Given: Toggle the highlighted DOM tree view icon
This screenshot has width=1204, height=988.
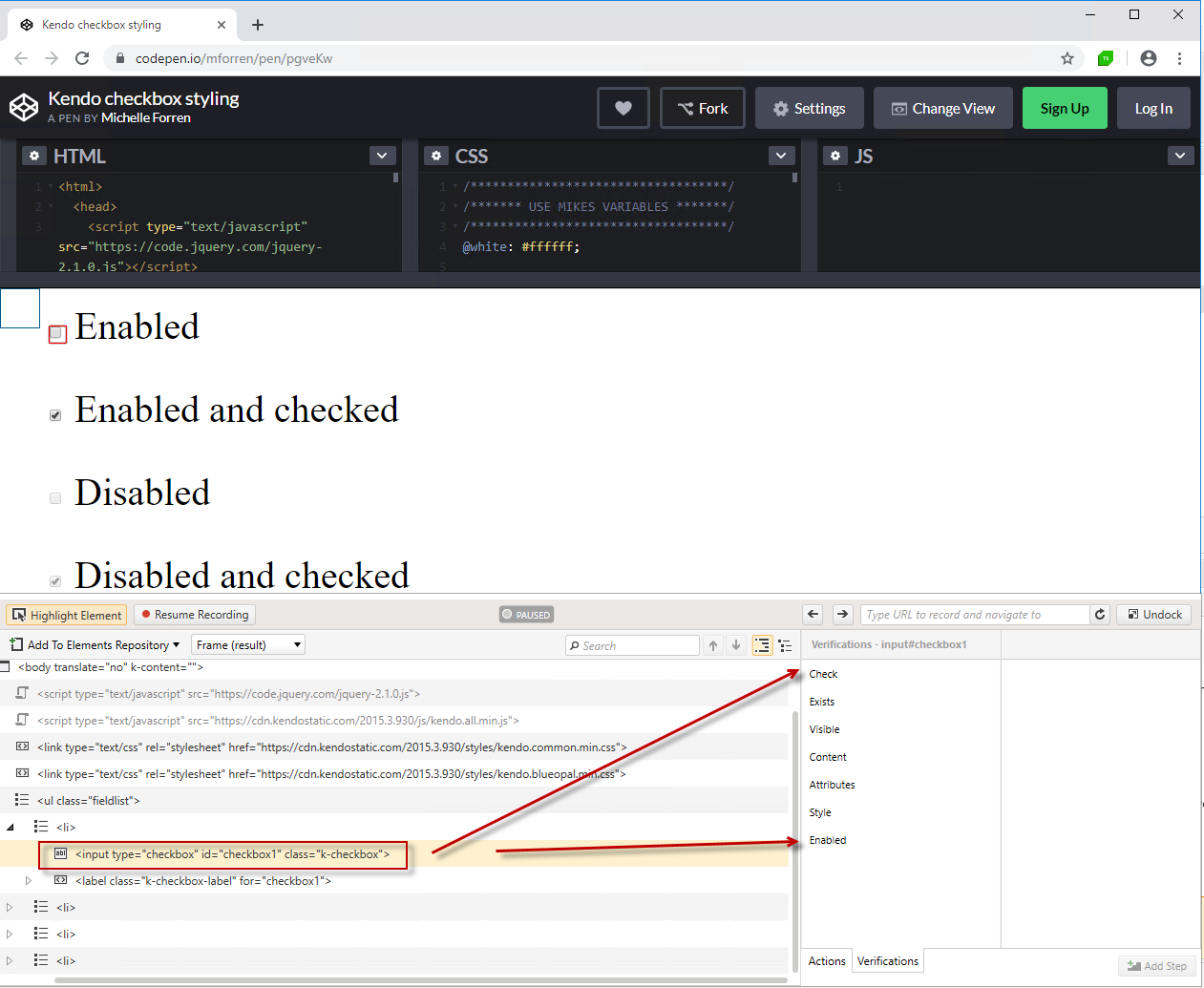Looking at the screenshot, I should [762, 646].
